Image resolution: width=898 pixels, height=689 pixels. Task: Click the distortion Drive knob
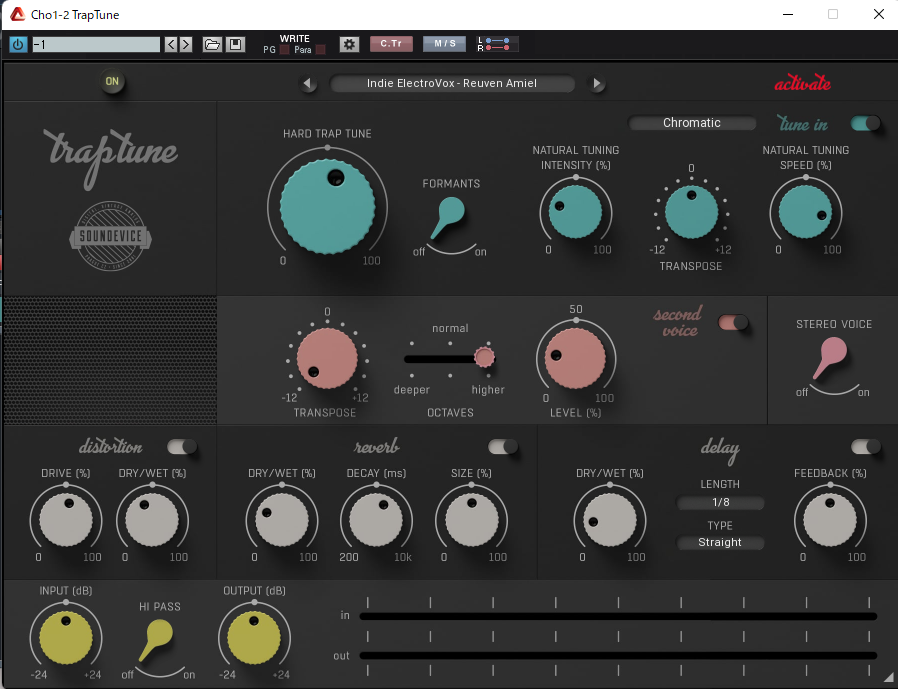click(66, 520)
